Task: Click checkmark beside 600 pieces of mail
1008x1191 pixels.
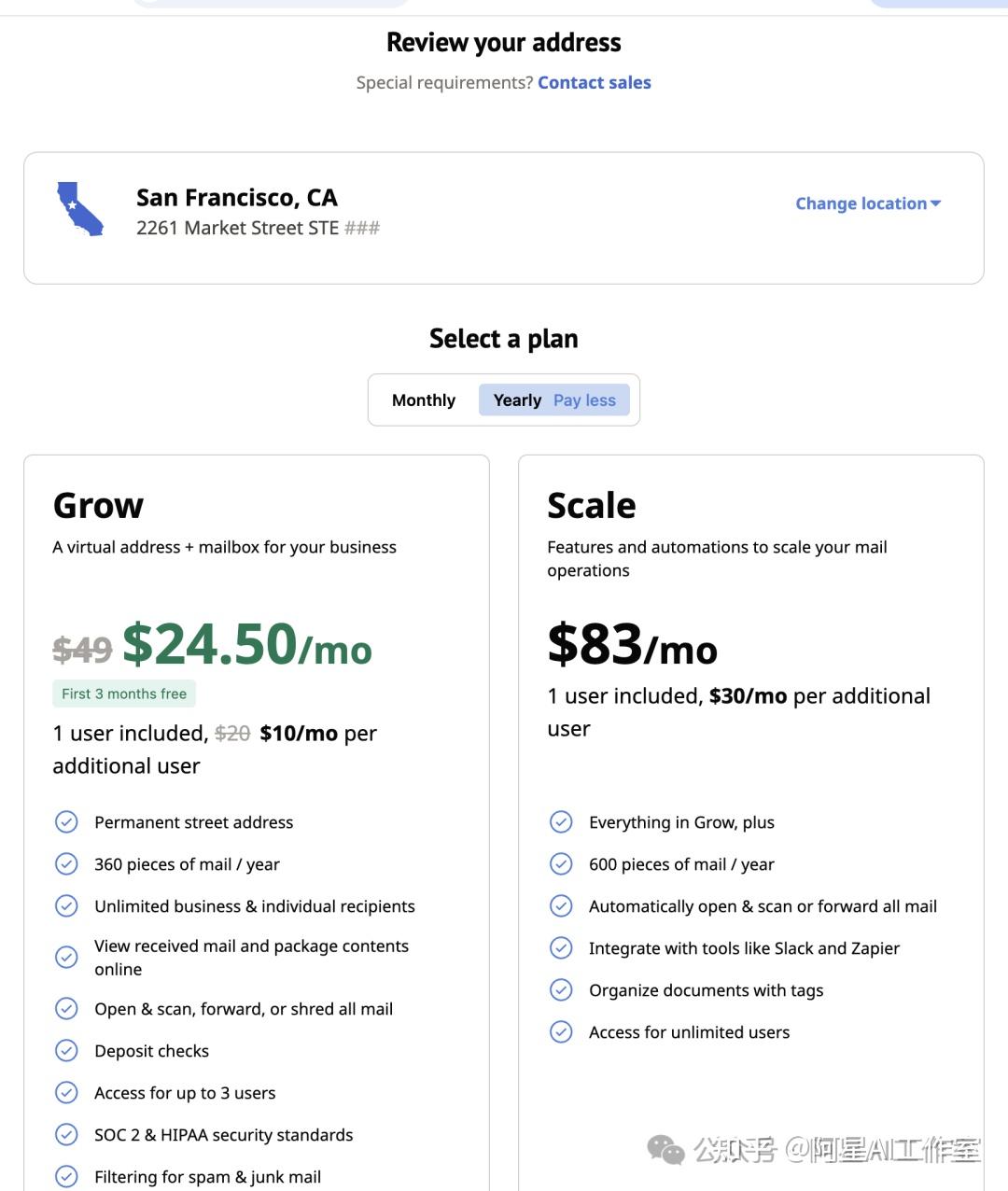Action: [561, 864]
